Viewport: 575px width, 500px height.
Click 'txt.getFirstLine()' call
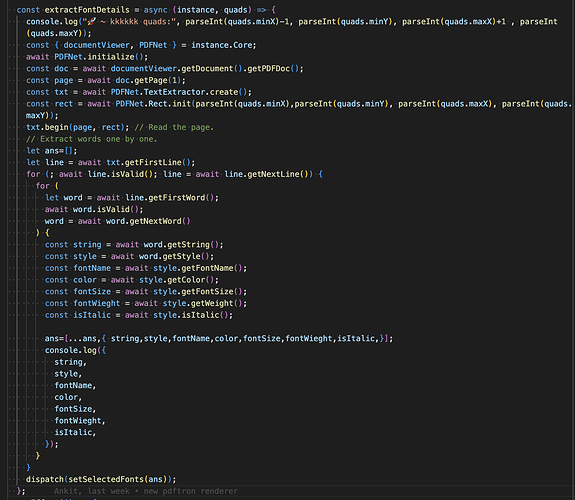point(150,163)
